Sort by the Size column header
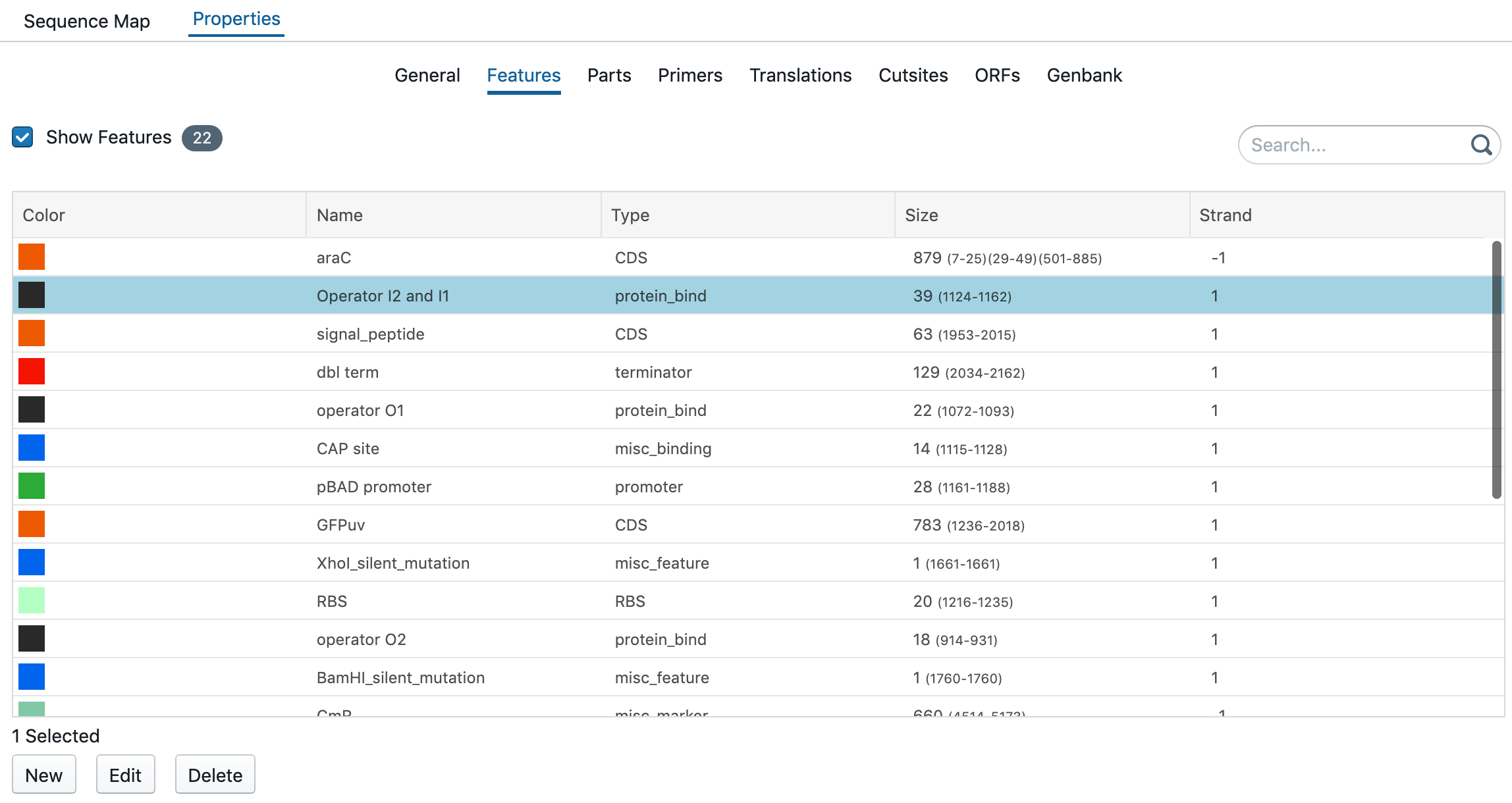1512x803 pixels. [921, 215]
